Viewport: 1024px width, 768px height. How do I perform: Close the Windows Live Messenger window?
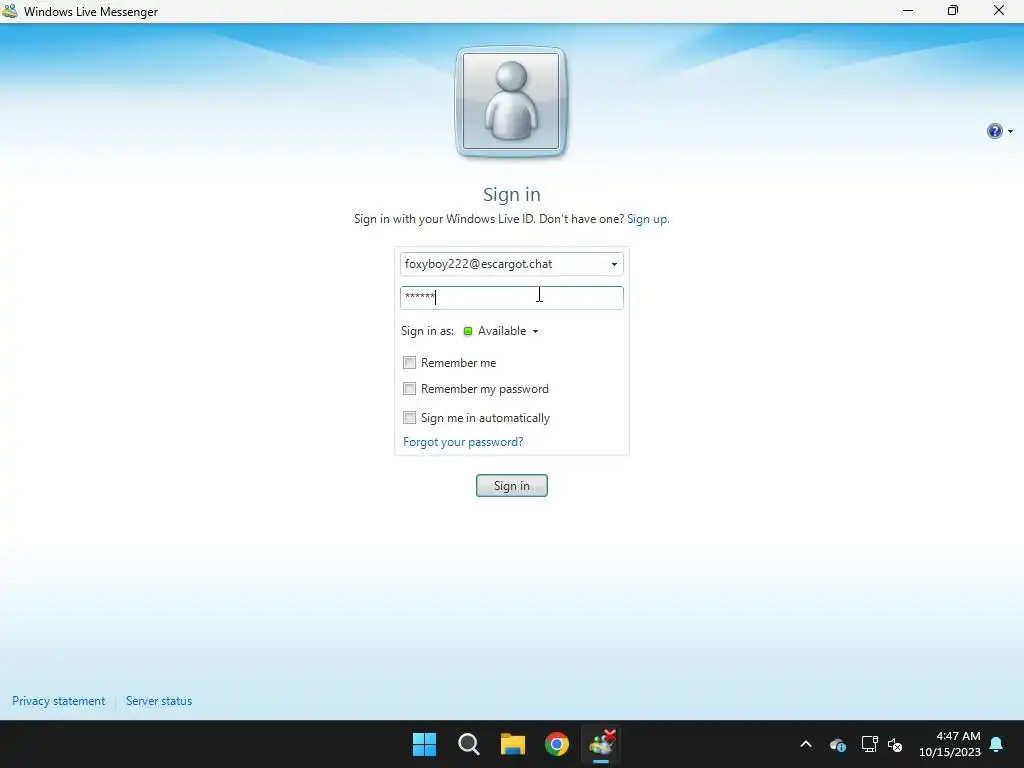click(999, 10)
